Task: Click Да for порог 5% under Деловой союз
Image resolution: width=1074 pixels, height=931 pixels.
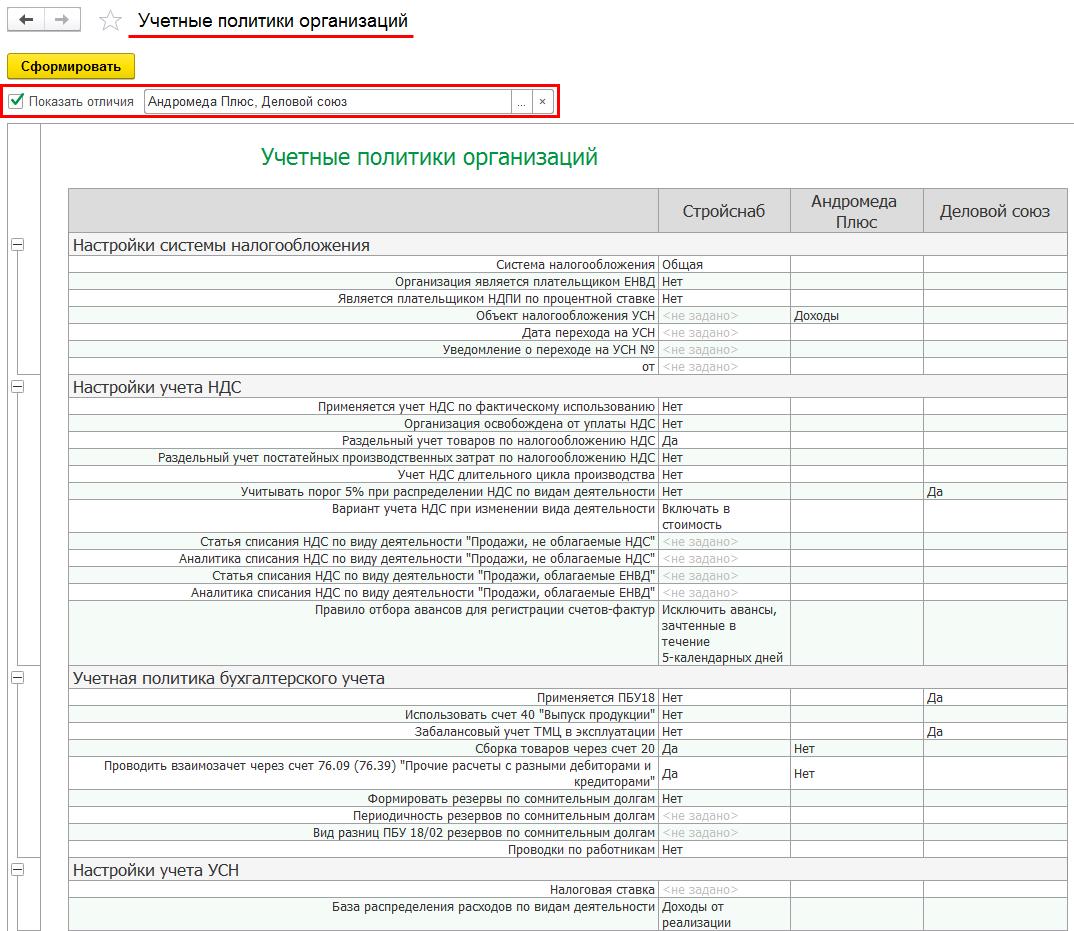Action: pyautogui.click(x=995, y=492)
